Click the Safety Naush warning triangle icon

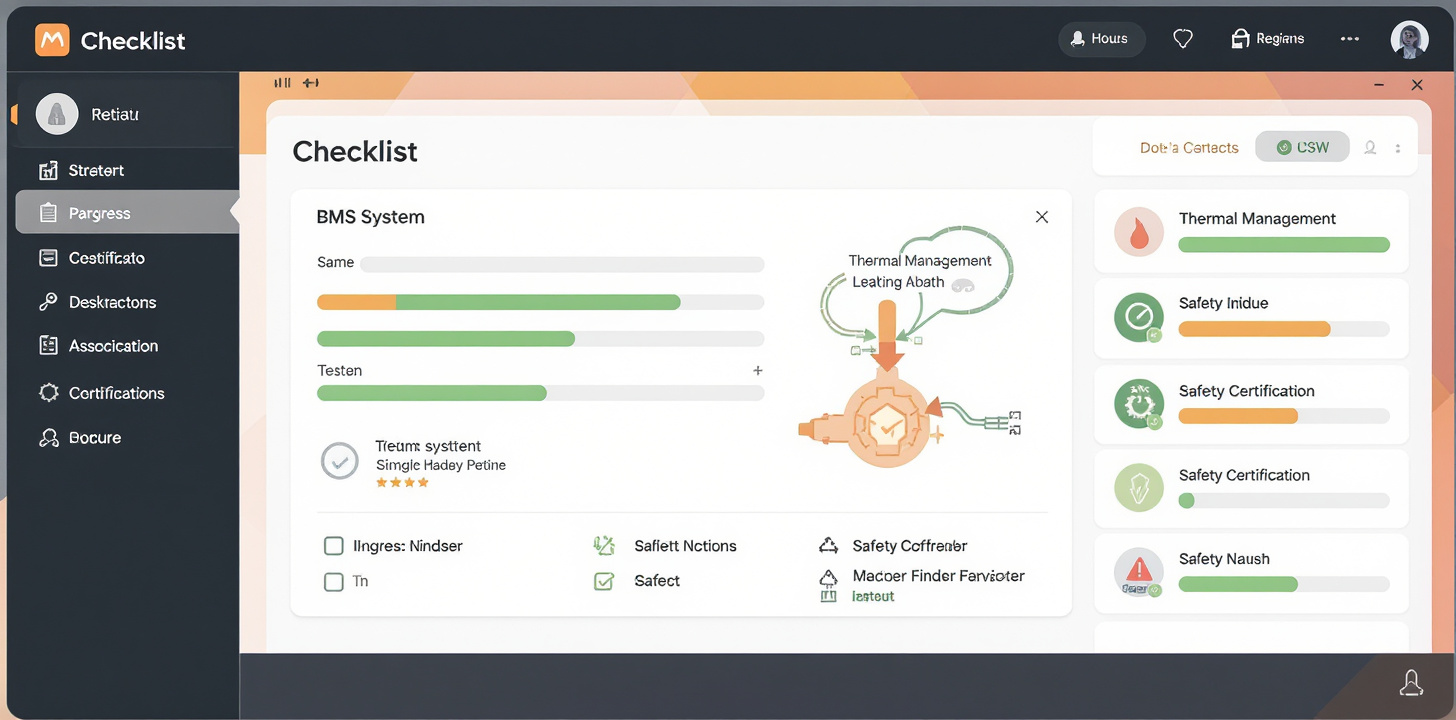tap(1138, 571)
